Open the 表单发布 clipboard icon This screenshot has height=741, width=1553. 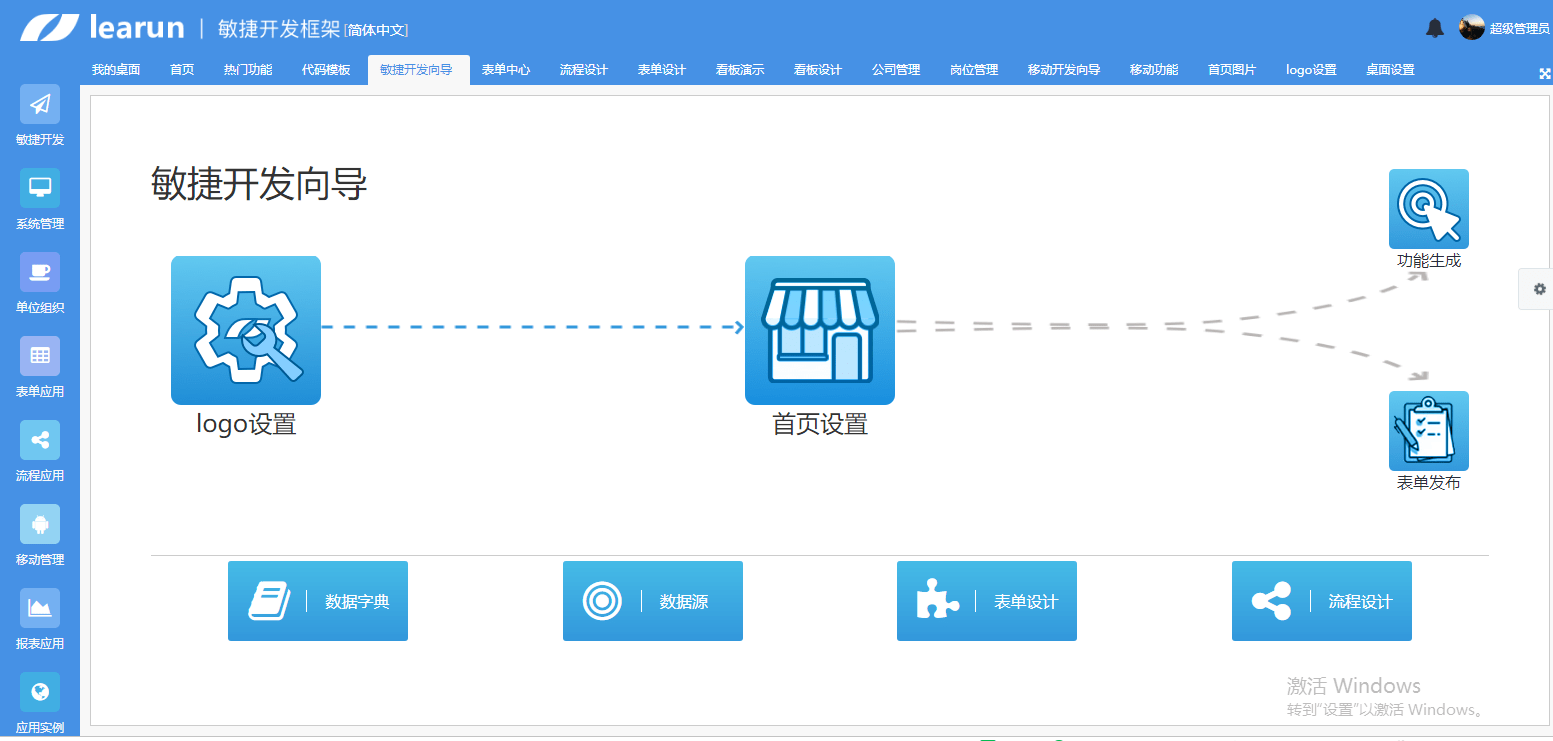point(1428,431)
